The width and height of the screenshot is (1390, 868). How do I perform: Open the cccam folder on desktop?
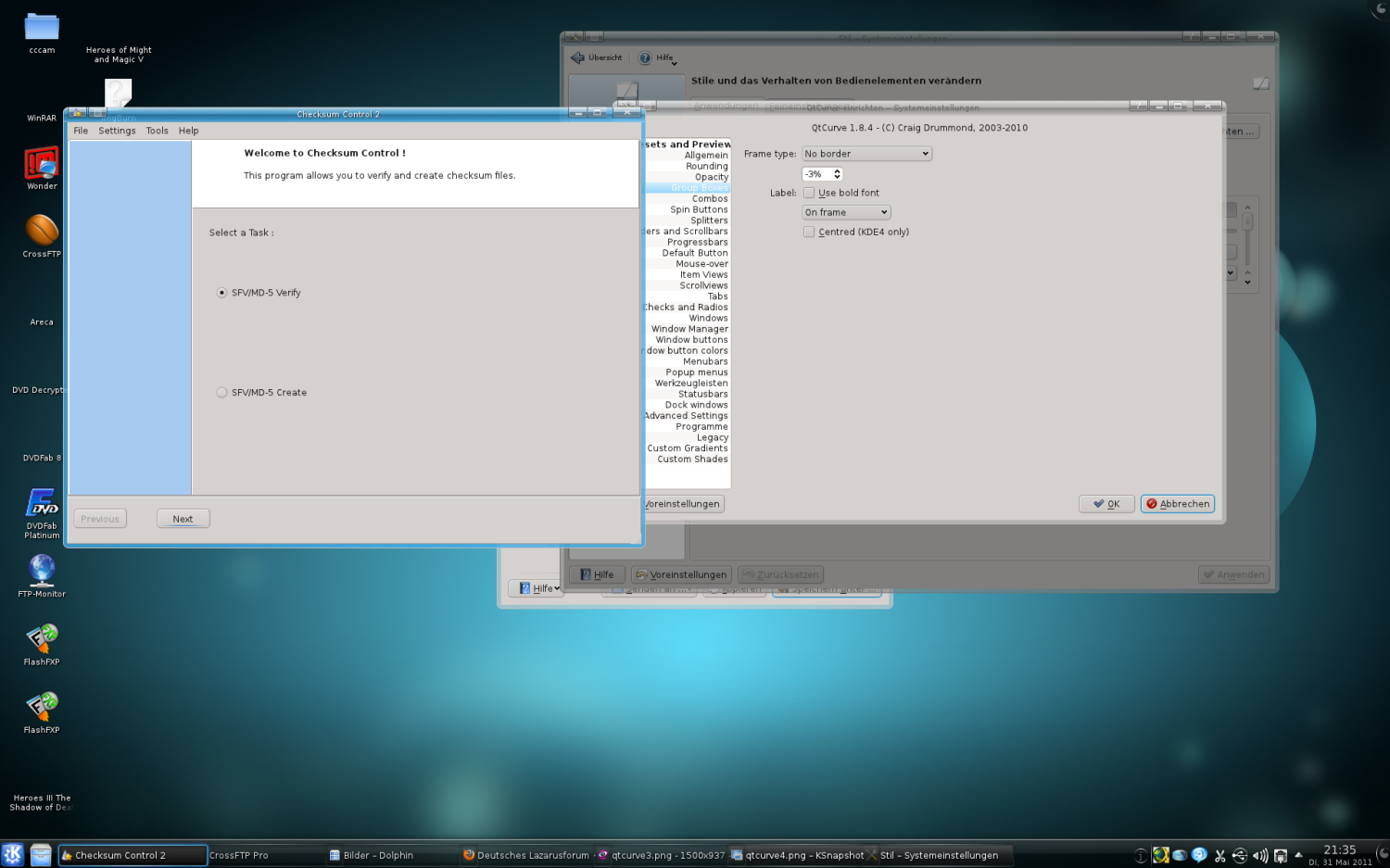tap(42, 28)
